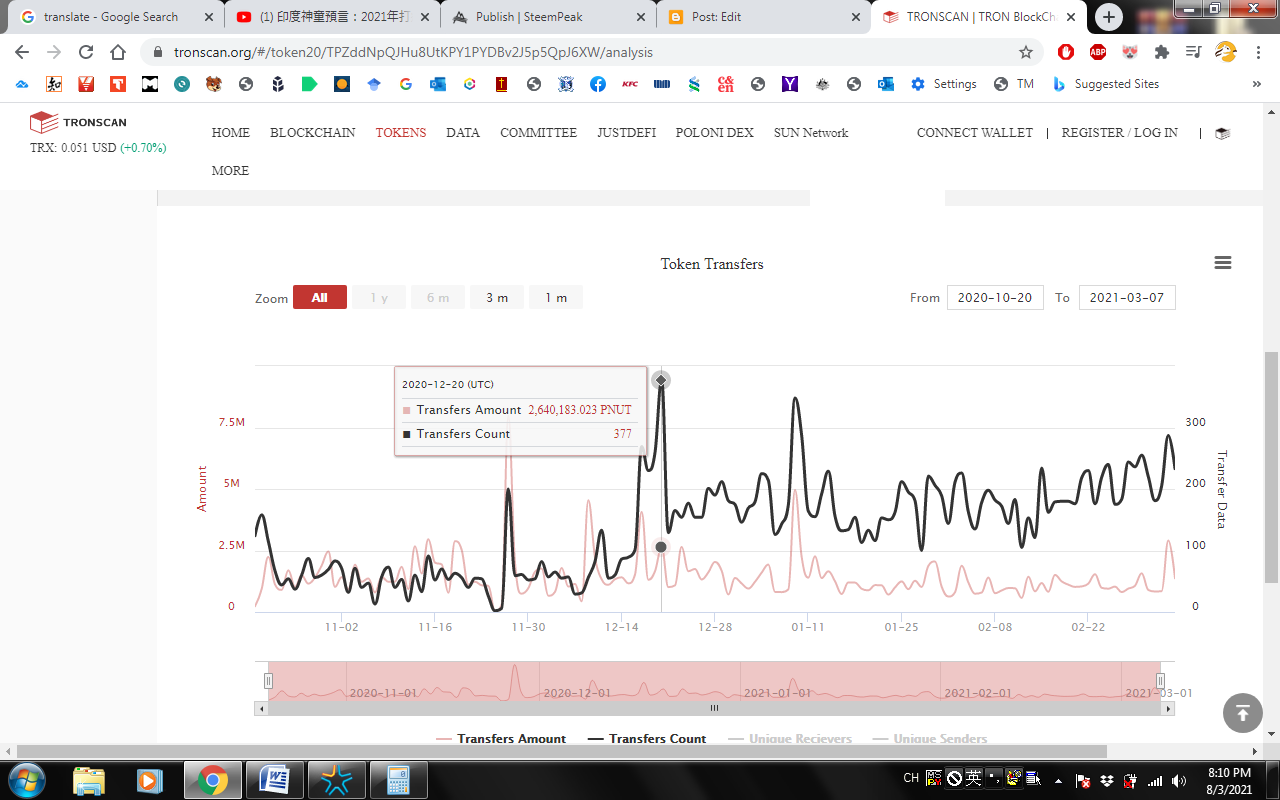Expand the bookmarks bar overflow chevron
Viewport: 1280px width, 800px height.
point(1256,84)
